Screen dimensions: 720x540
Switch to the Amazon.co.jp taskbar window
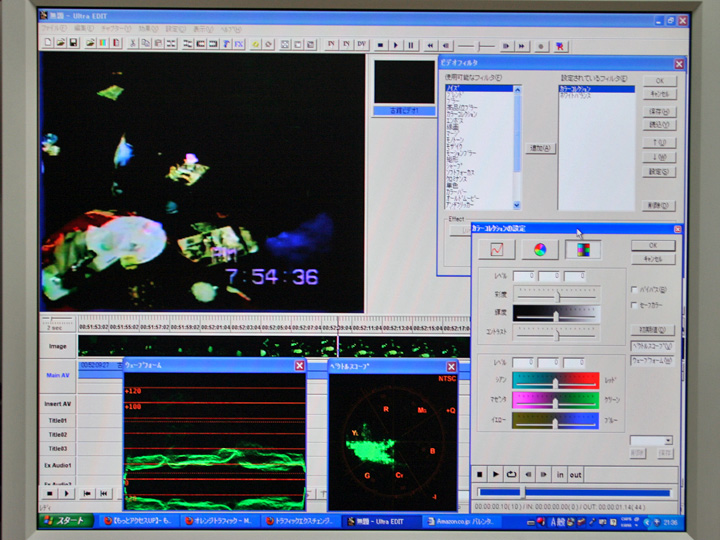click(x=461, y=521)
